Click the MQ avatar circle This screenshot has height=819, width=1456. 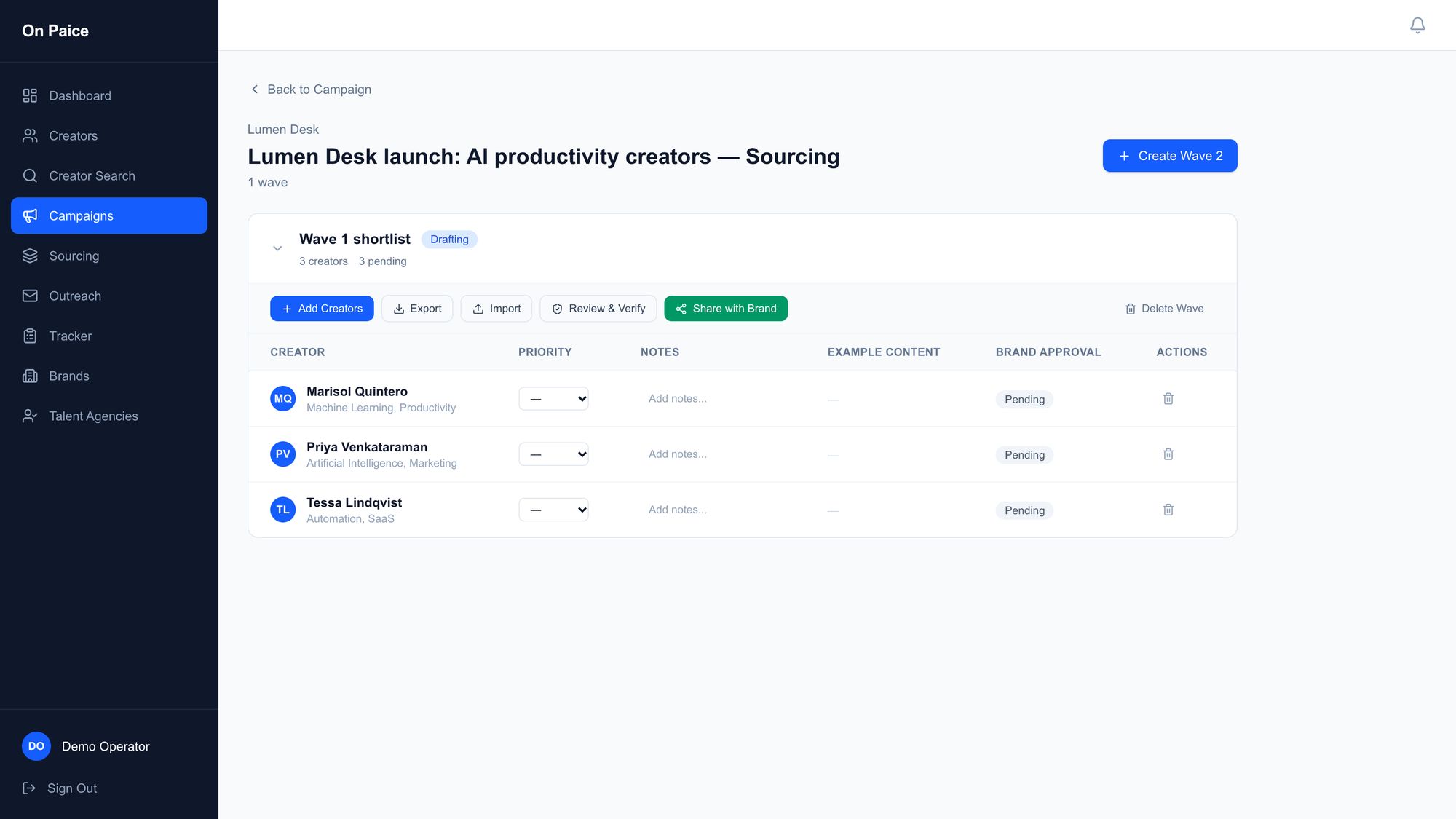[282, 399]
